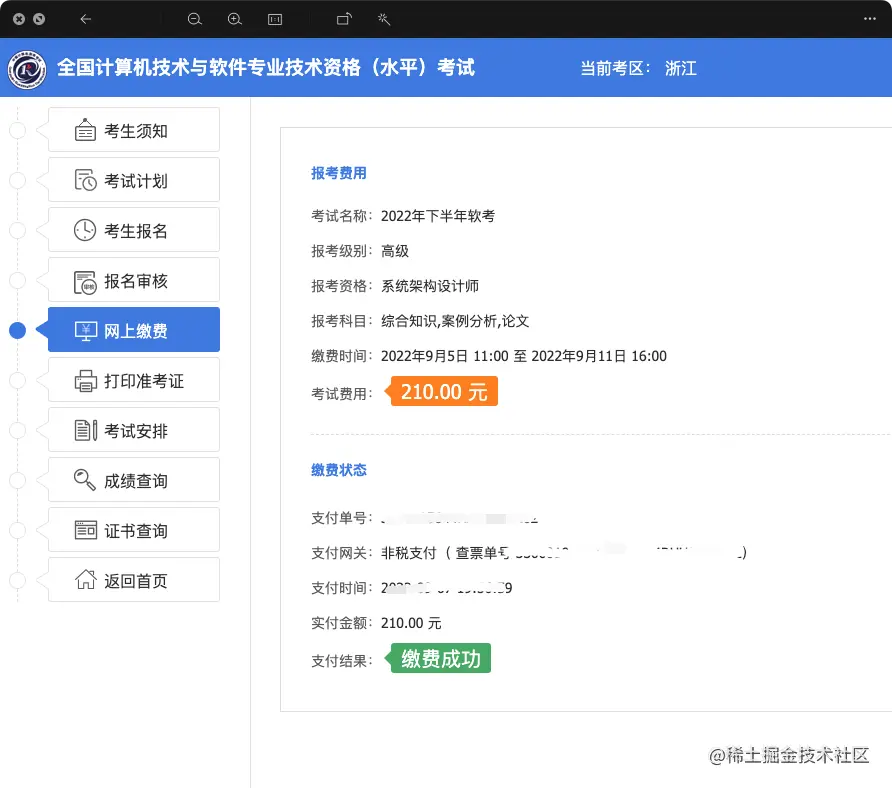Click the 返回首页 house icon

tap(86, 579)
